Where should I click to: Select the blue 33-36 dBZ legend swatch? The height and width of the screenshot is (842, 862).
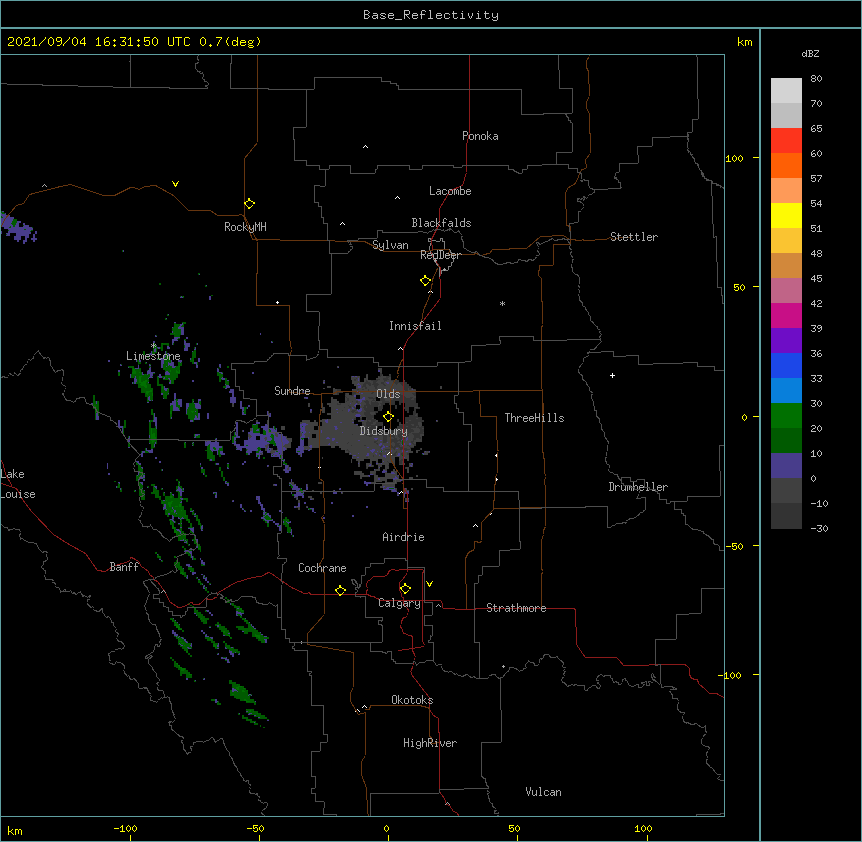(x=786, y=365)
